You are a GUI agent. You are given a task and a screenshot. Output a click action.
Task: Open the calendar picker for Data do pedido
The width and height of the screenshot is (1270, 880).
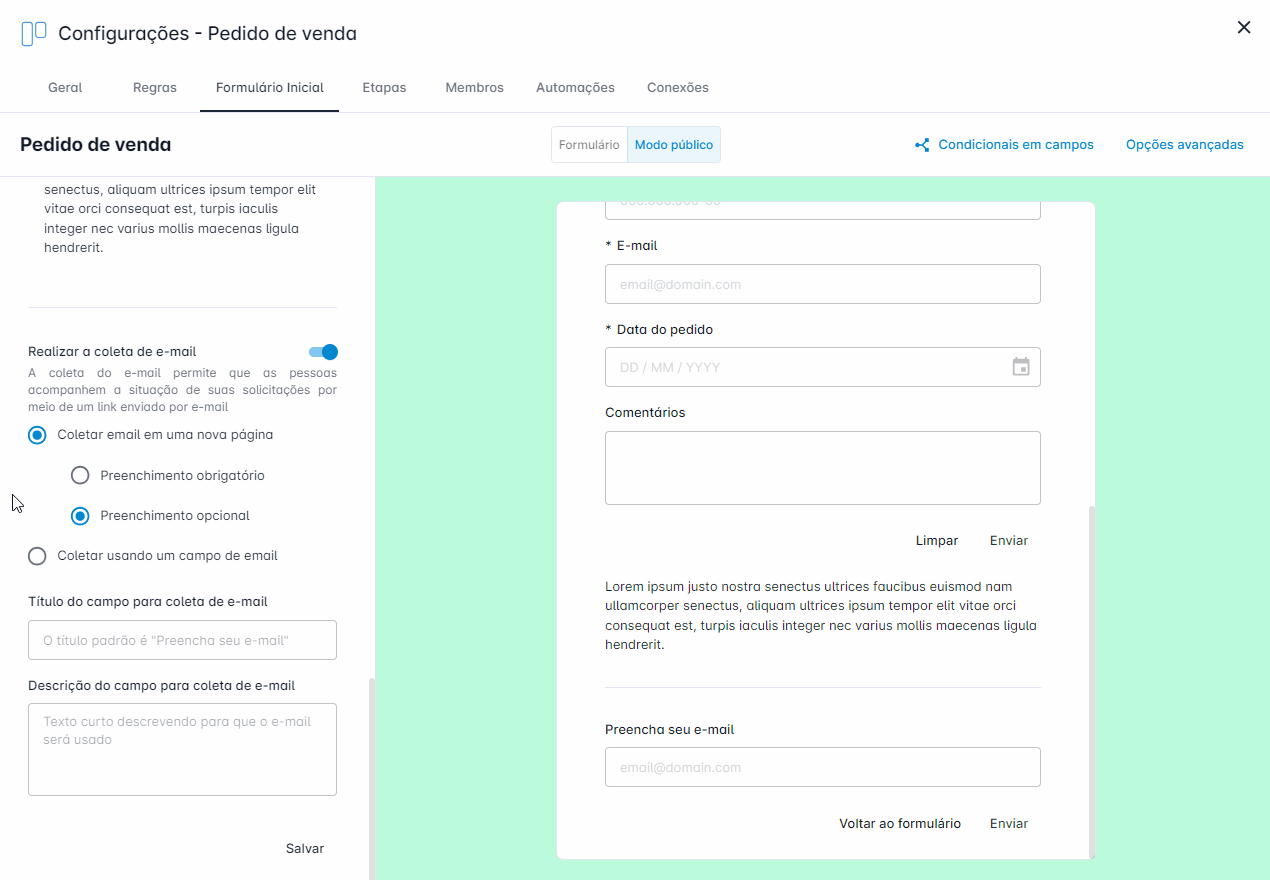pyautogui.click(x=1021, y=367)
